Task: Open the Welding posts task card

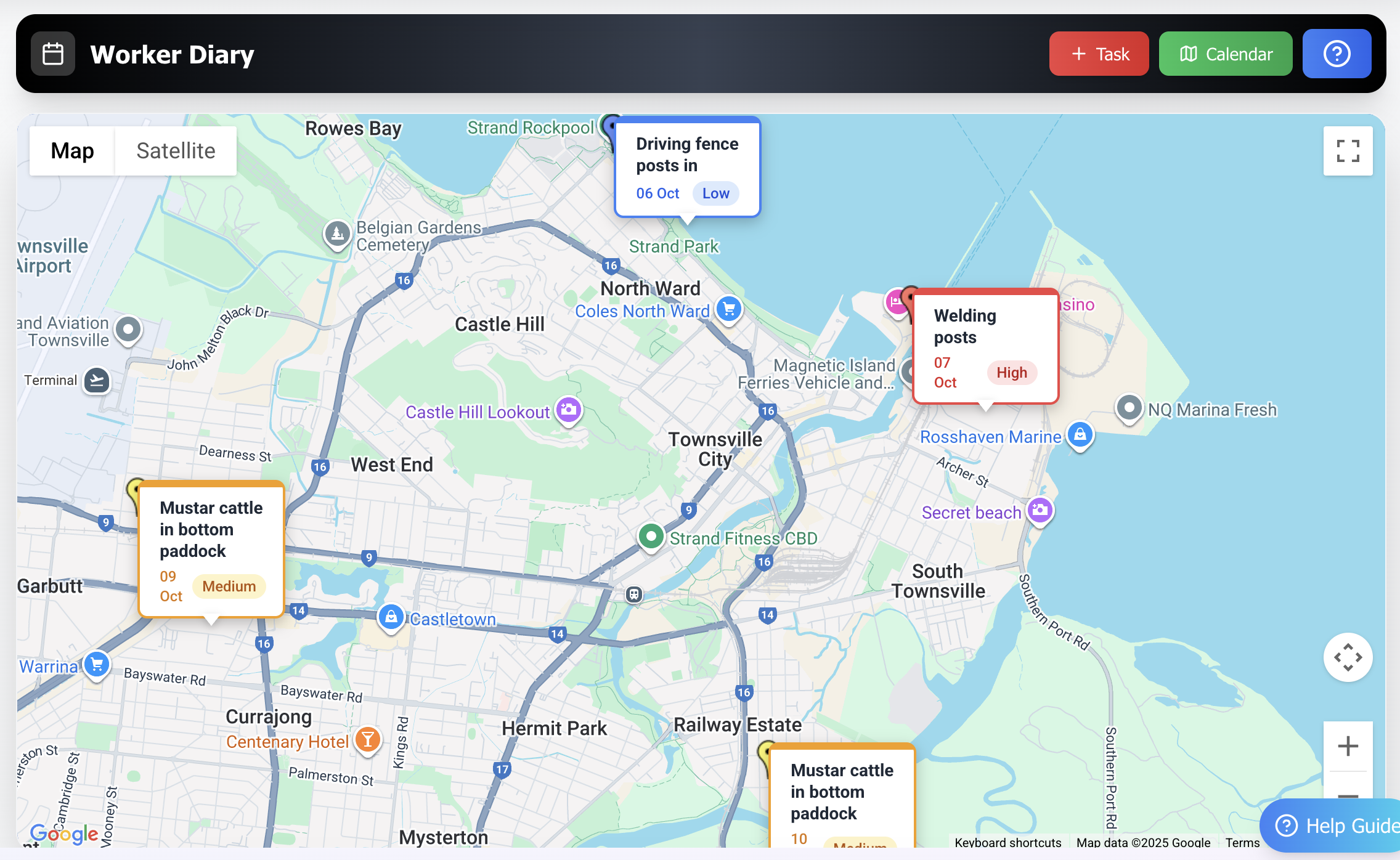Action: [985, 346]
